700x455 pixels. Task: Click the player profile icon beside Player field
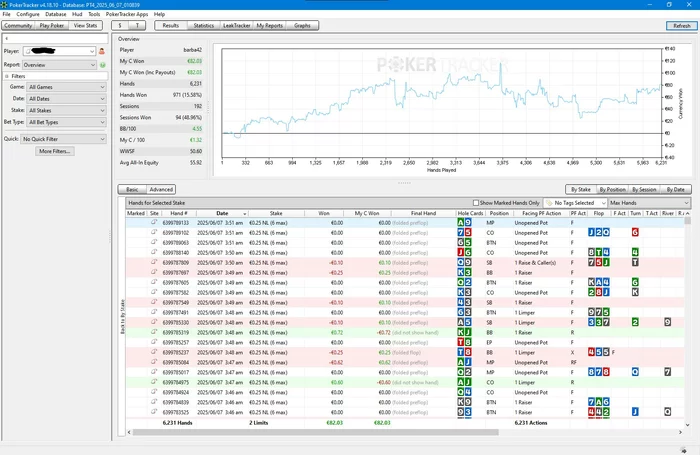[102, 50]
